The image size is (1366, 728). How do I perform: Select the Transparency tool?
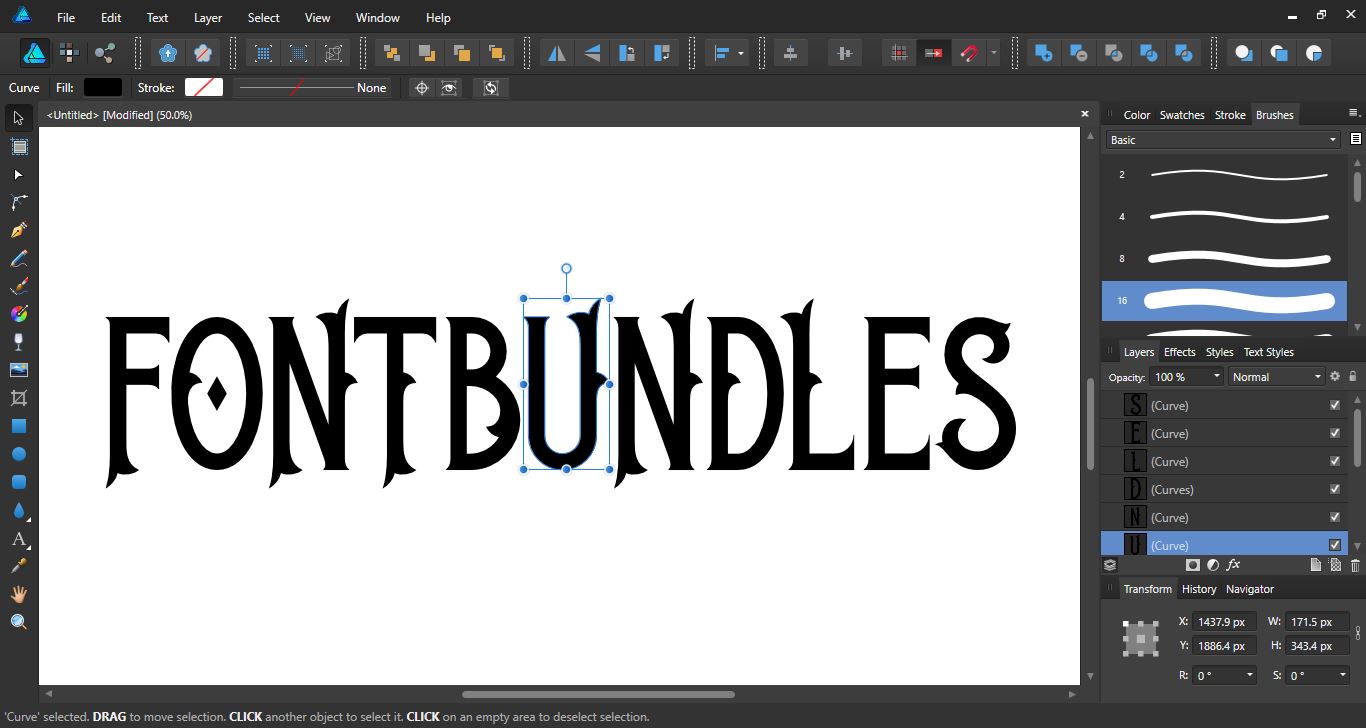18,342
